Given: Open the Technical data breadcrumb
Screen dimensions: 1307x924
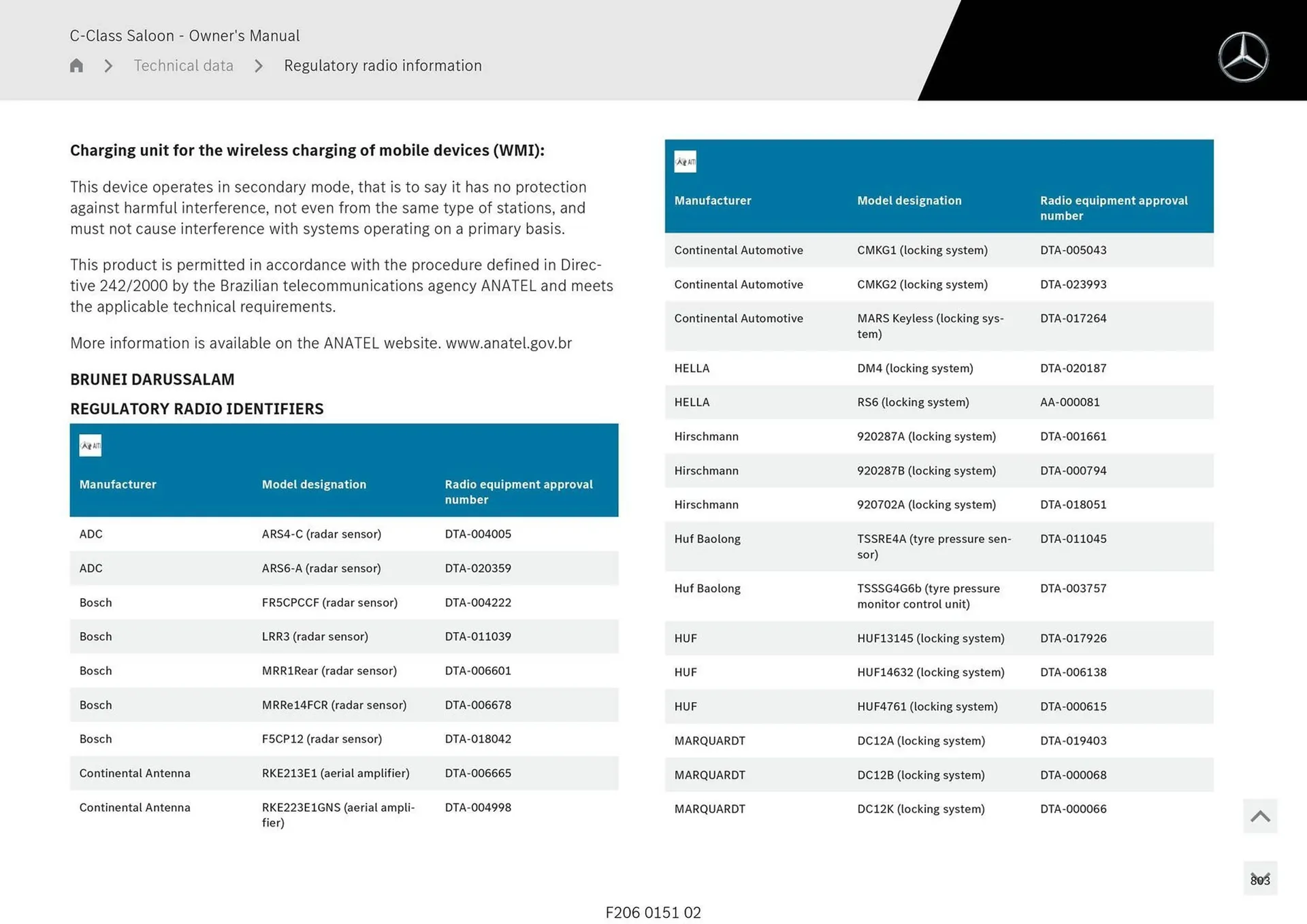Looking at the screenshot, I should click(x=183, y=66).
